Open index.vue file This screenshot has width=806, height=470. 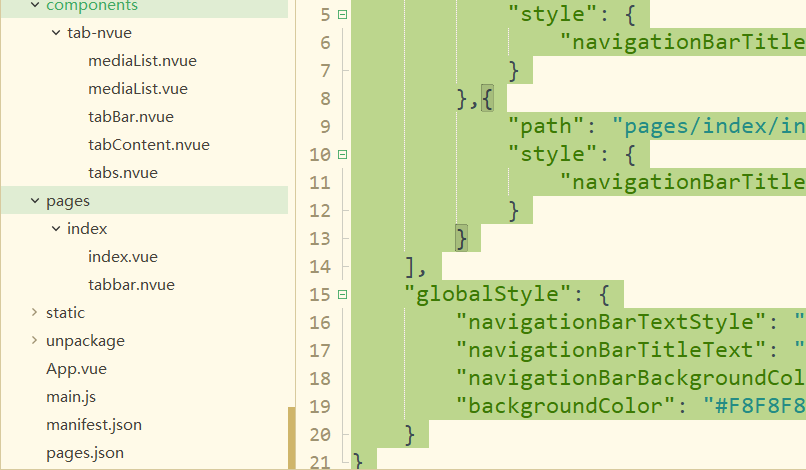point(123,257)
